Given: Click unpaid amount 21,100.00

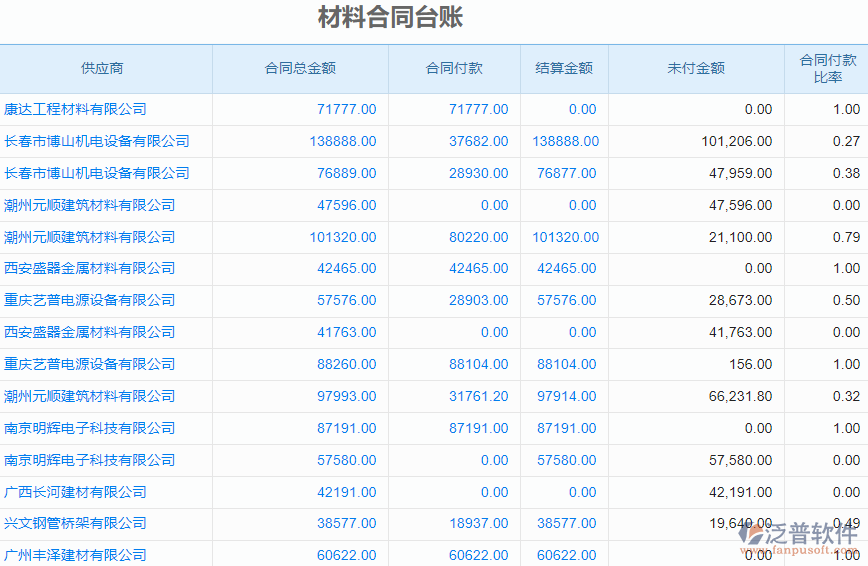Looking at the screenshot, I should [741, 238].
